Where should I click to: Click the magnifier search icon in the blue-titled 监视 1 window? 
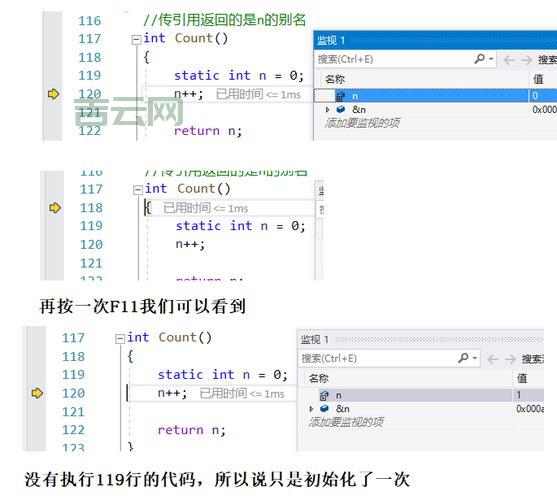coord(479,58)
